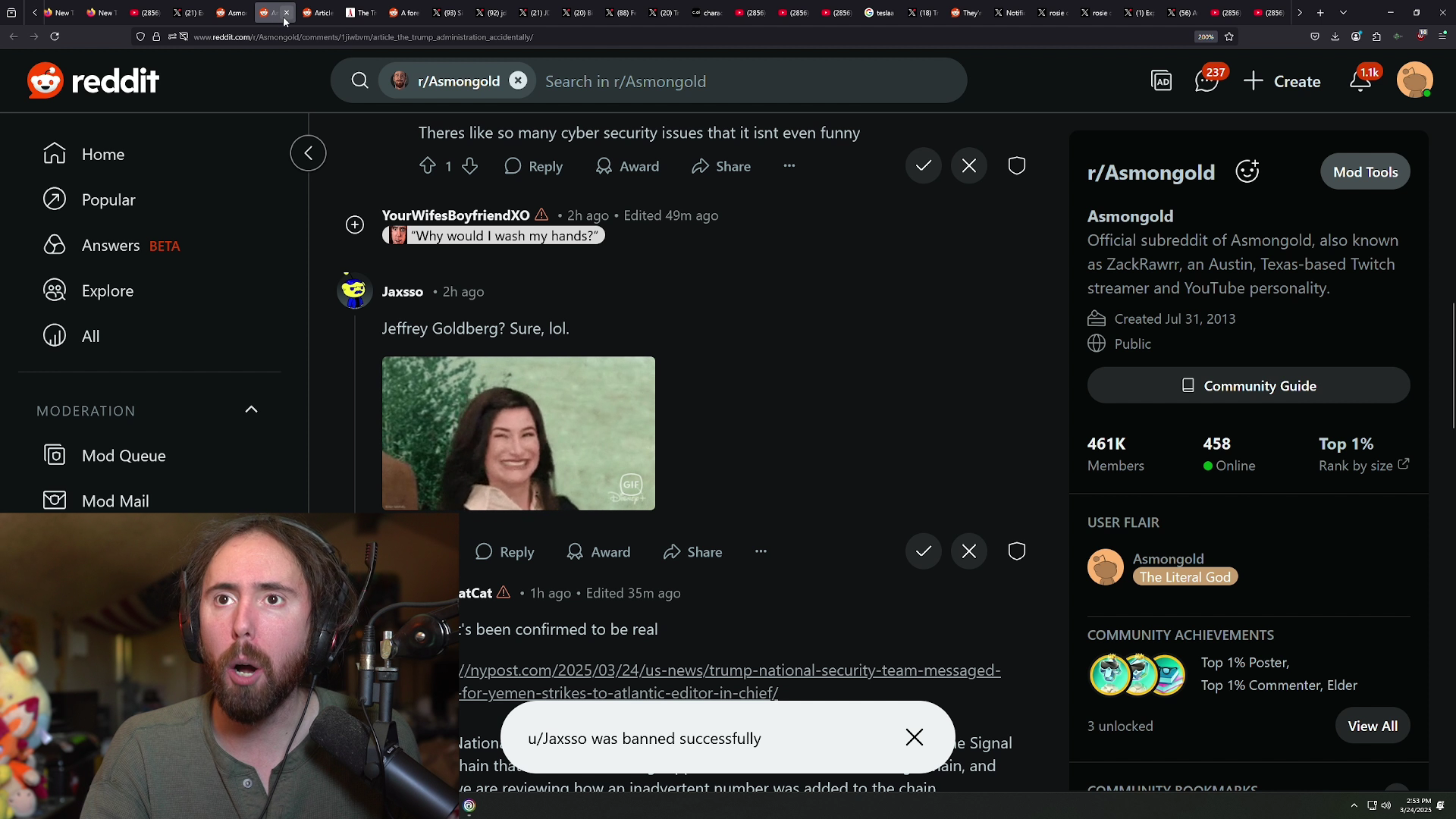Collapse the left navigation sidebar
The width and height of the screenshot is (1456, 819).
coord(308,153)
